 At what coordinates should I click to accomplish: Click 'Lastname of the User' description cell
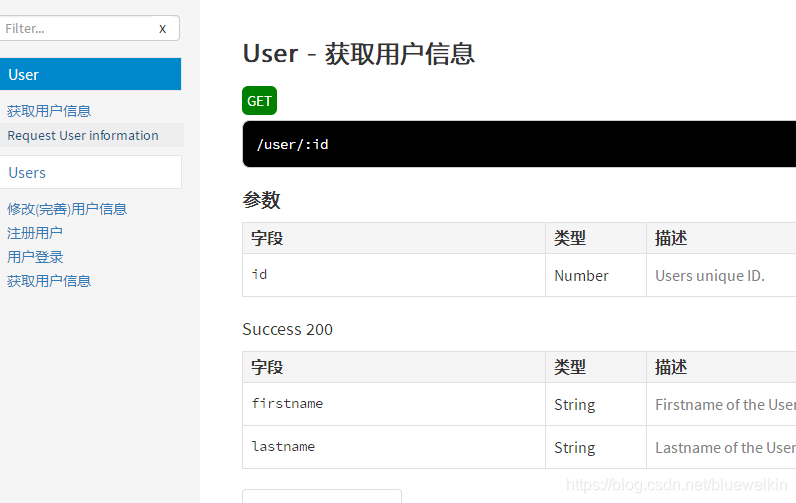(x=721, y=447)
